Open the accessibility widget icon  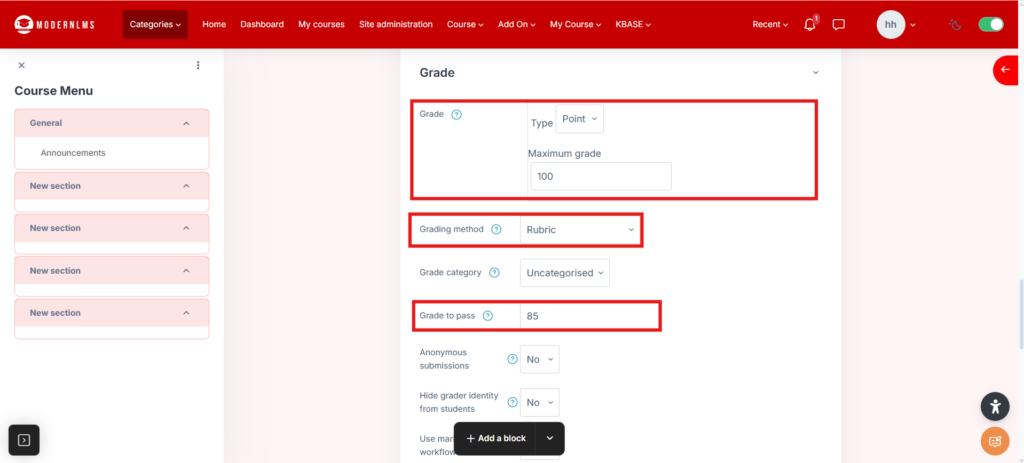(994, 406)
